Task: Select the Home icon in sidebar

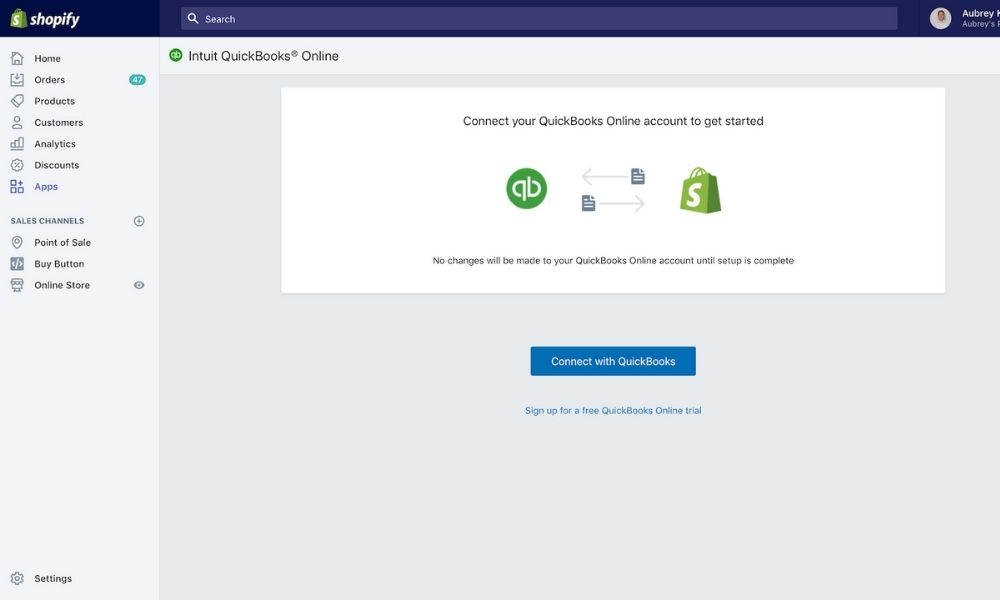Action: 16,58
